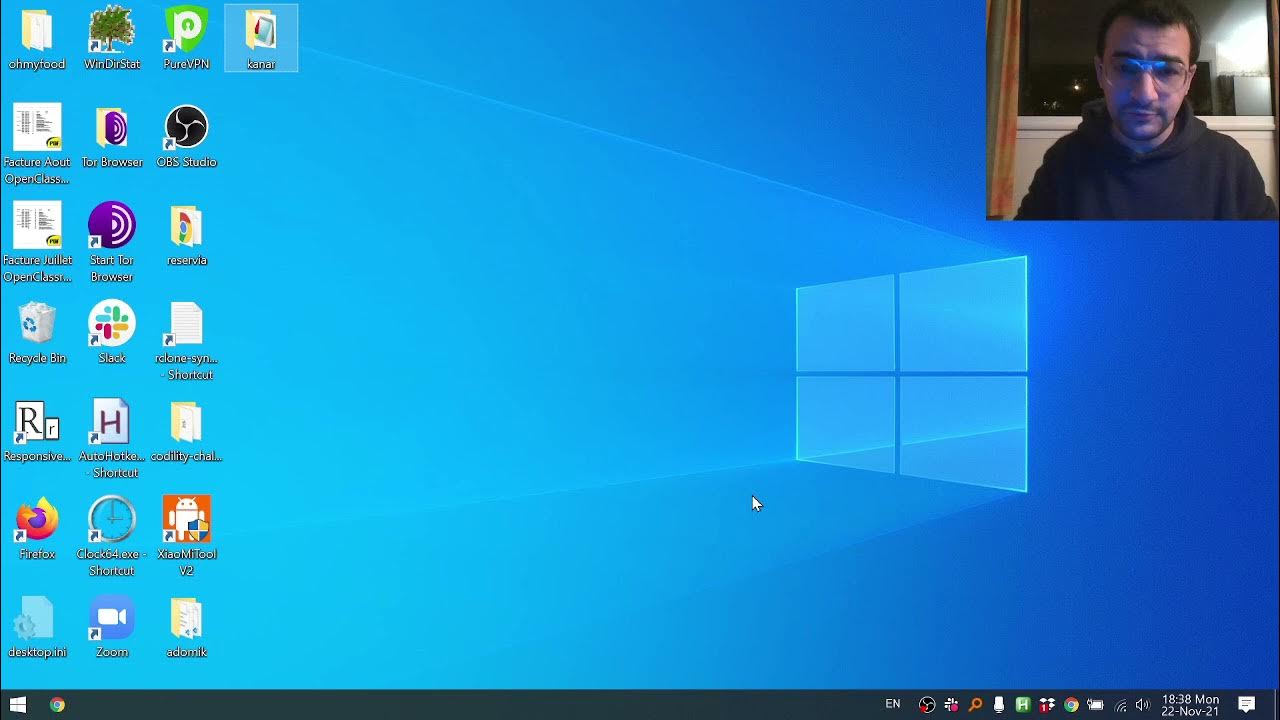
Task: Switch the EN input language indicator
Action: click(x=893, y=705)
